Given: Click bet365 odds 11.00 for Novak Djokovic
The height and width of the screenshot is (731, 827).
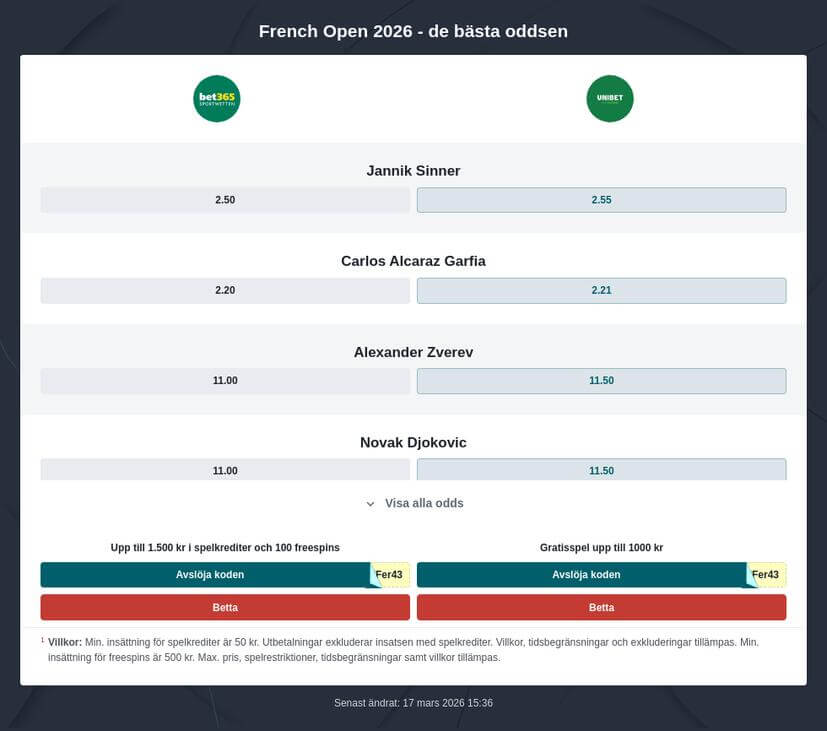Looking at the screenshot, I should pos(224,470).
